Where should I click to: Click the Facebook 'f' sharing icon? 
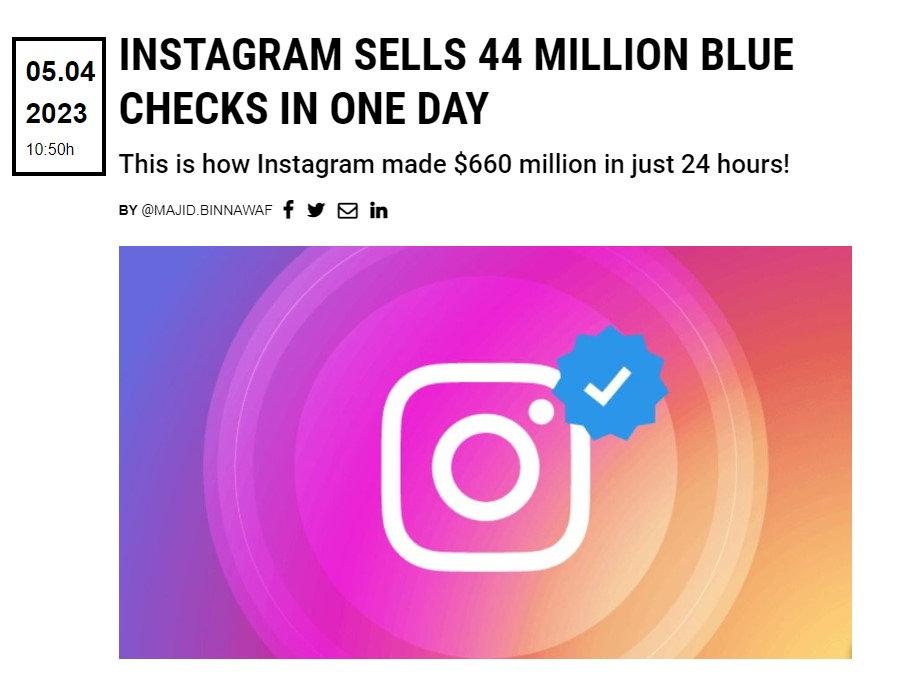[x=288, y=210]
